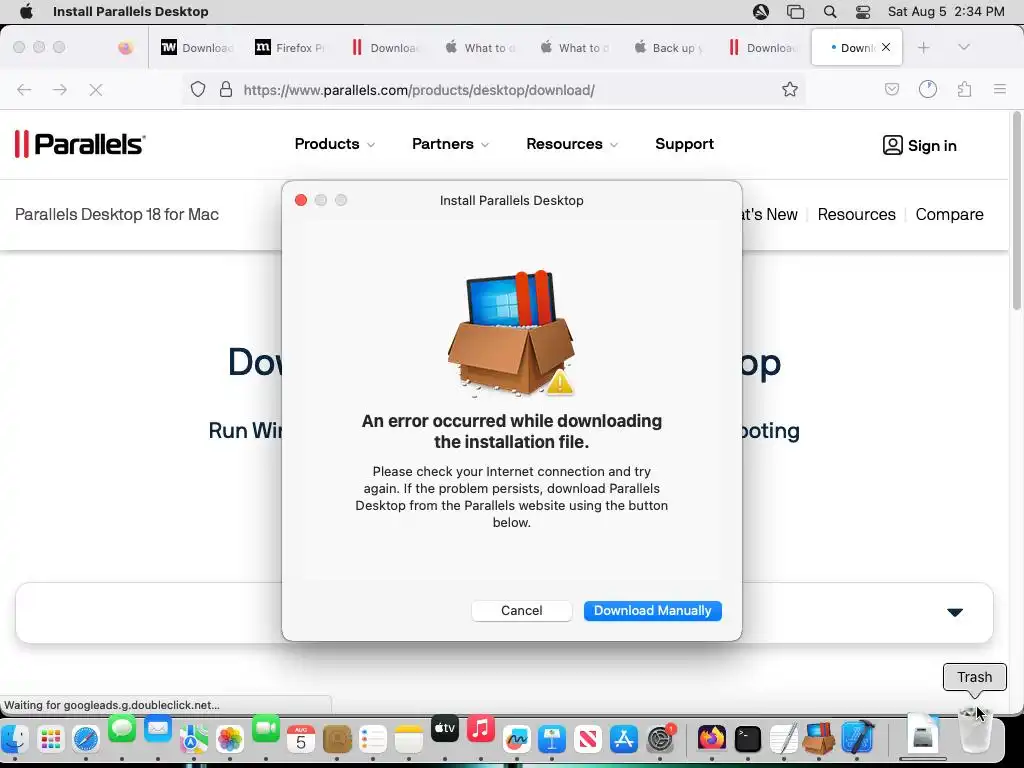Open Music from the Dock
The height and width of the screenshot is (768, 1024).
tap(481, 729)
